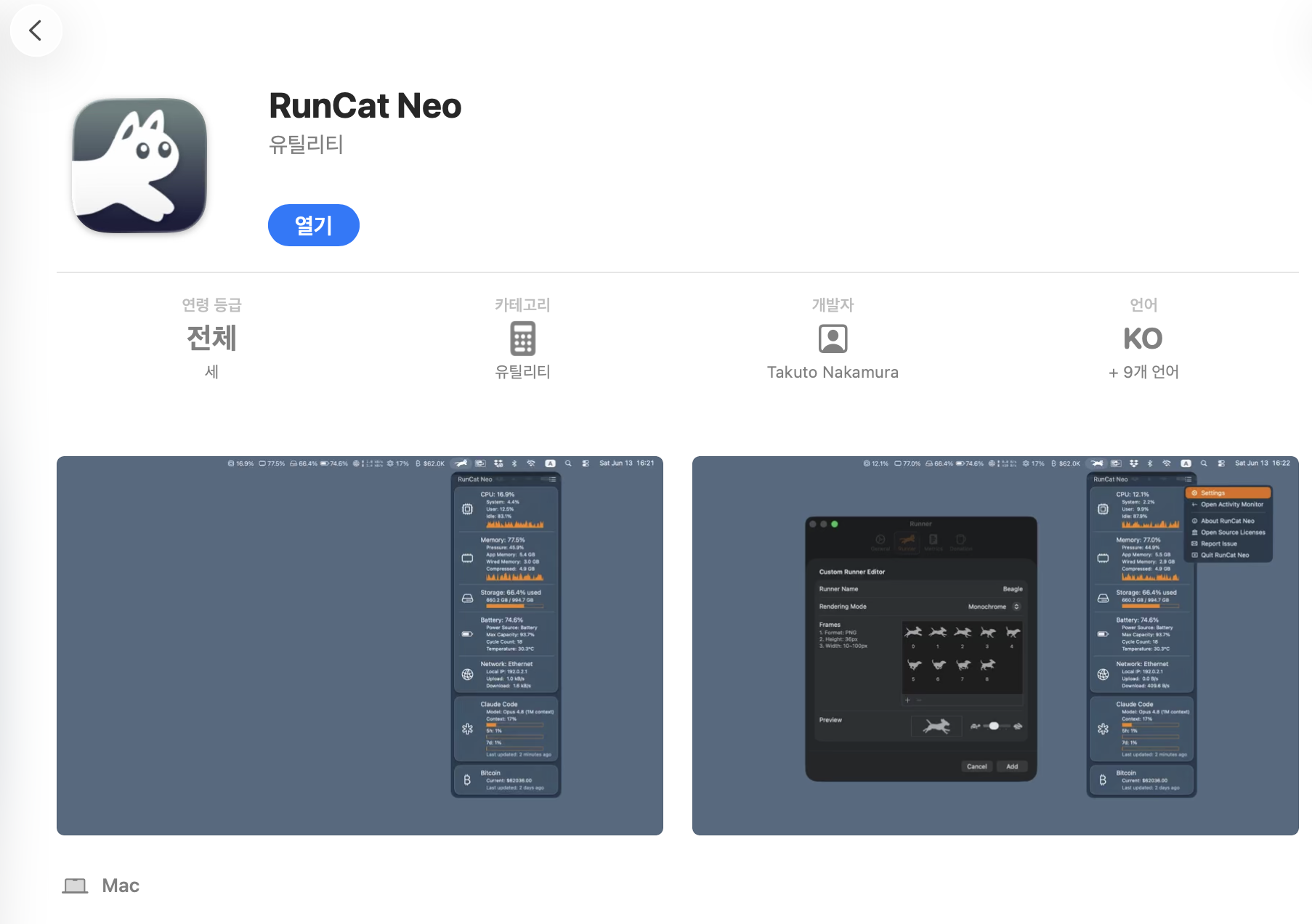Click the calculator category icon

(x=522, y=339)
